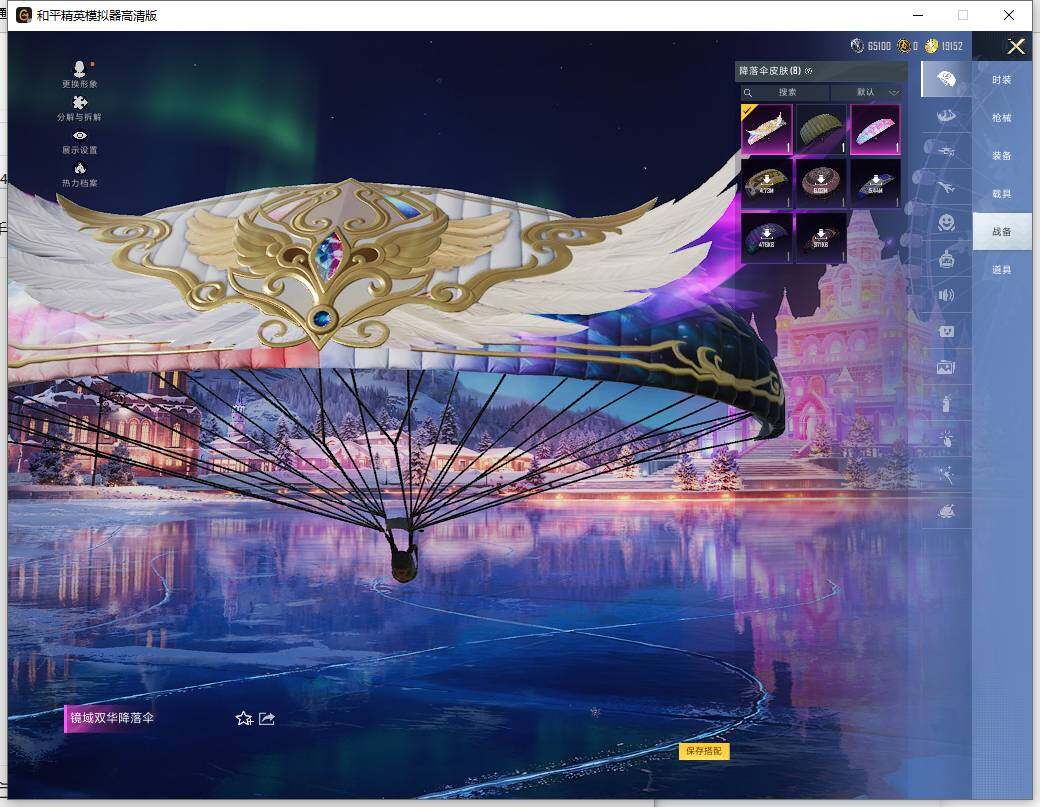Click the 搜索 search field
Image resolution: width=1040 pixels, height=807 pixels.
pyautogui.click(x=785, y=92)
